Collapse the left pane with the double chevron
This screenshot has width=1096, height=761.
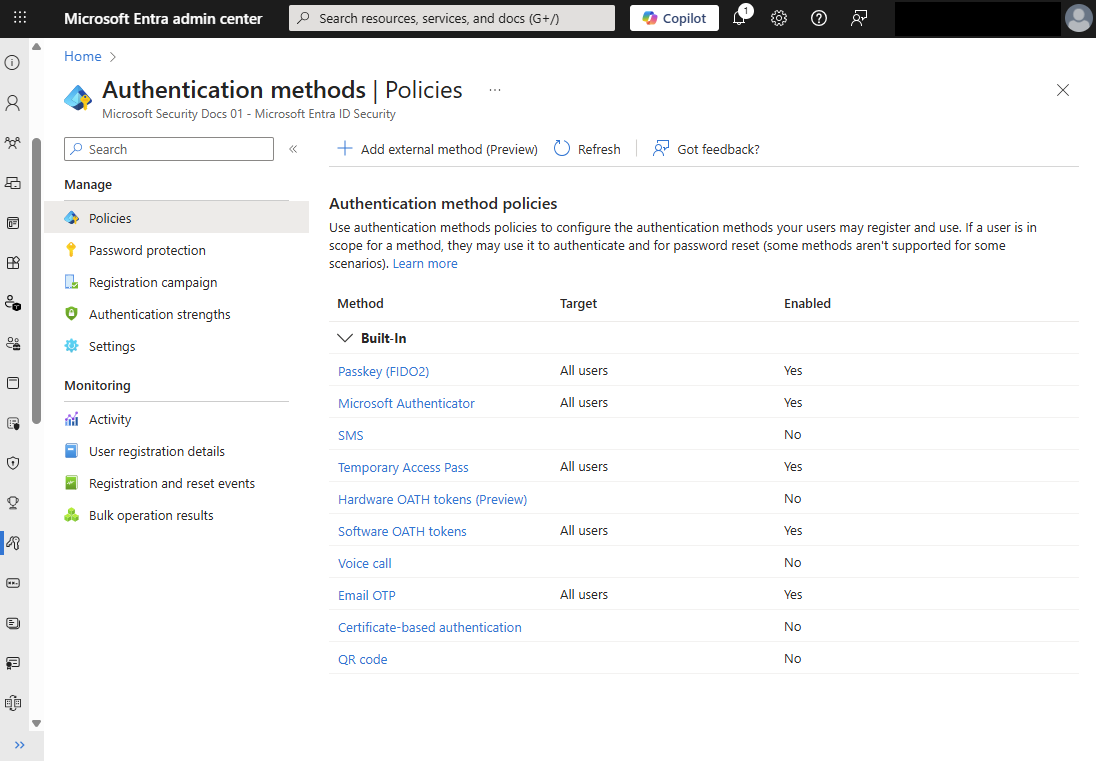[x=293, y=147]
